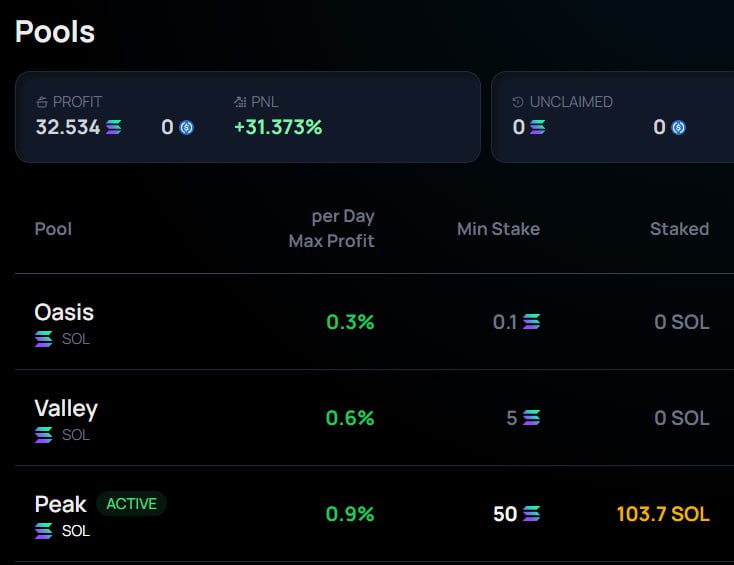Click the SOL icon next to profit 32.534
Image resolution: width=734 pixels, height=565 pixels.
114,127
